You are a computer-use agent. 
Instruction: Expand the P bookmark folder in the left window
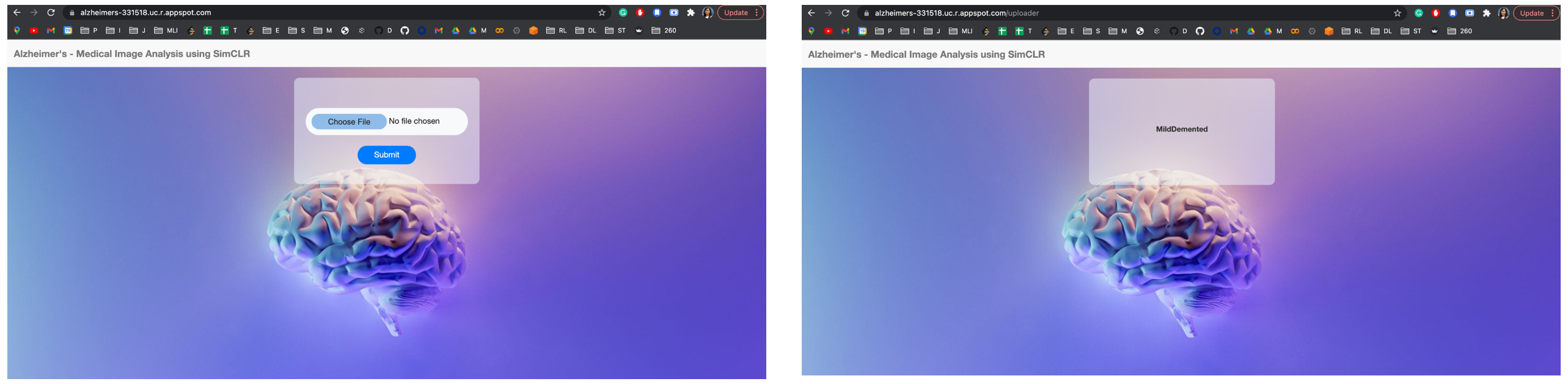pos(89,31)
